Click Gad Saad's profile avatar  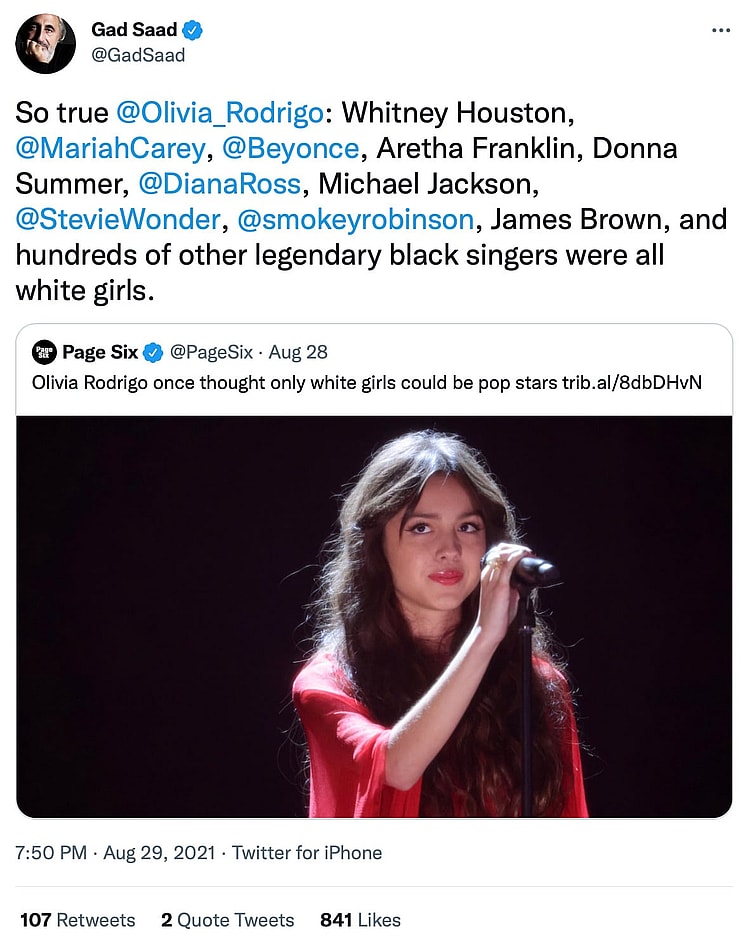[x=45, y=44]
